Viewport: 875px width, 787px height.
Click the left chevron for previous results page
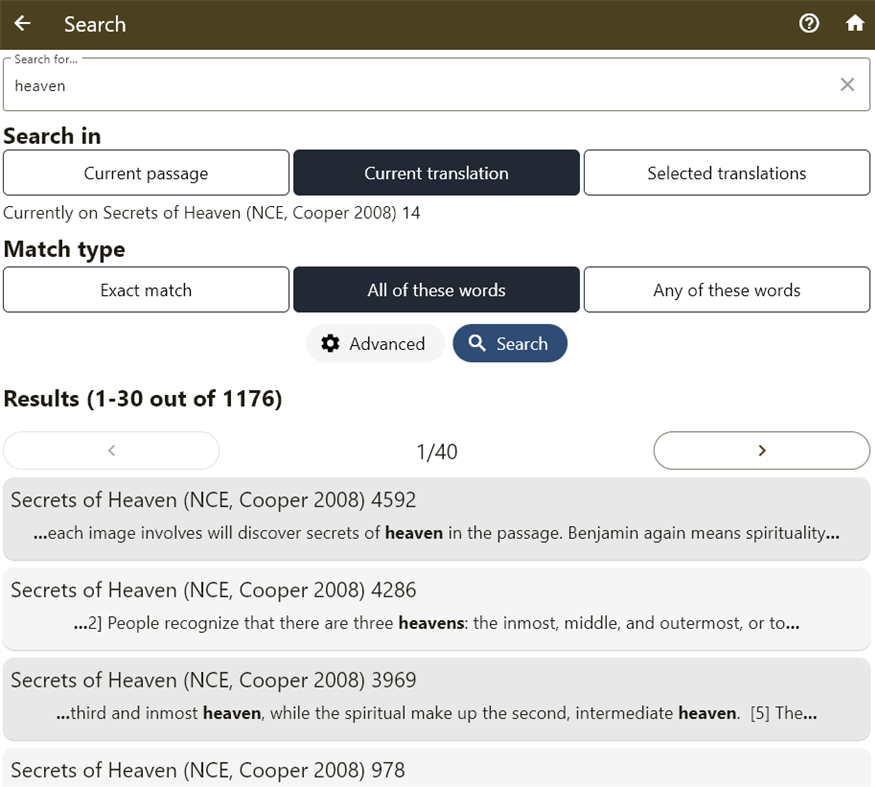[x=111, y=450]
